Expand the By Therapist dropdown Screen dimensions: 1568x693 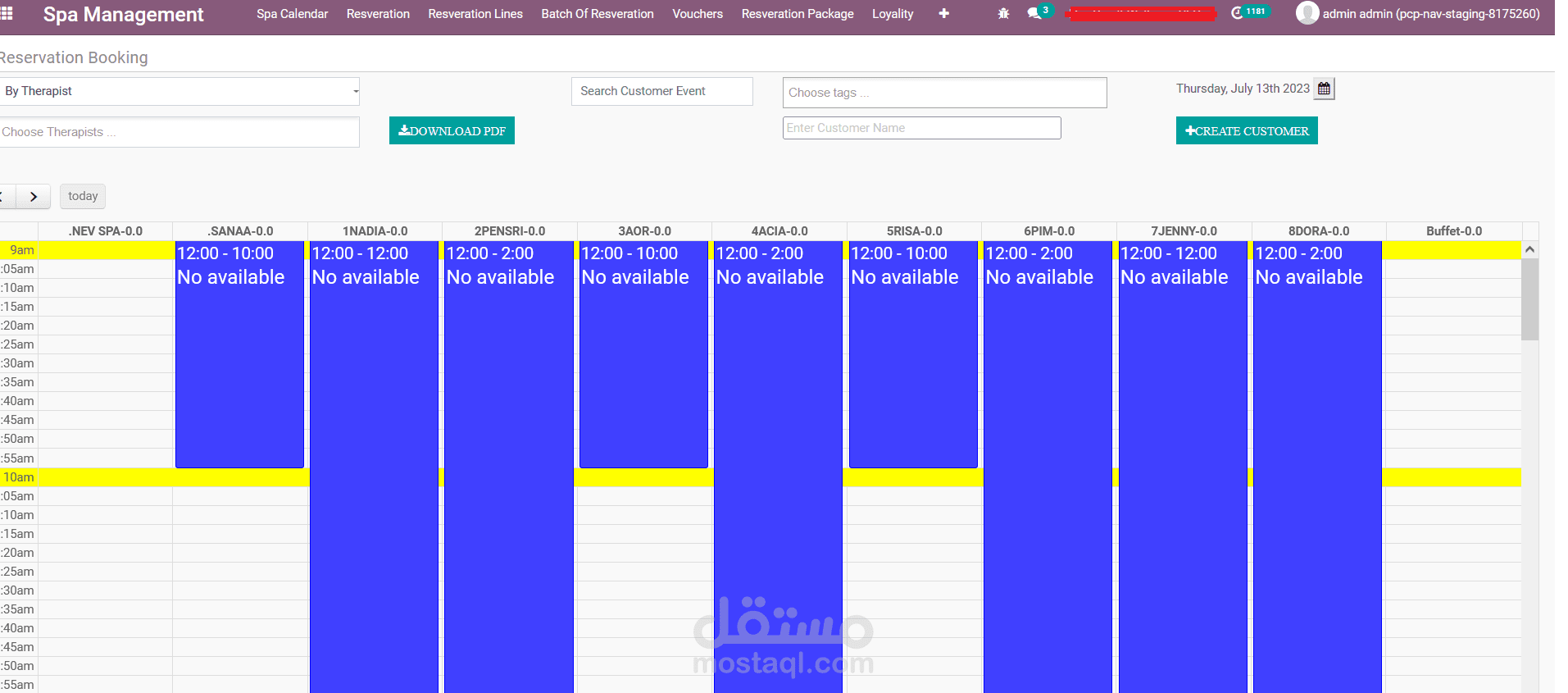180,91
